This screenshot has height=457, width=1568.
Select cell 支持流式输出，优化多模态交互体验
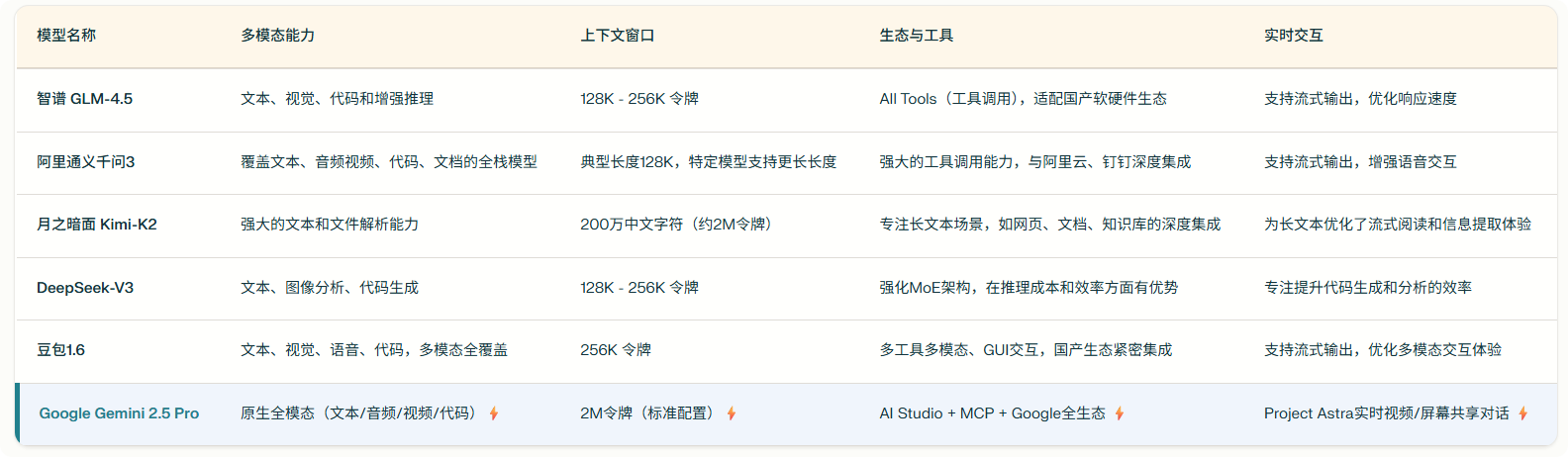[x=1383, y=350]
